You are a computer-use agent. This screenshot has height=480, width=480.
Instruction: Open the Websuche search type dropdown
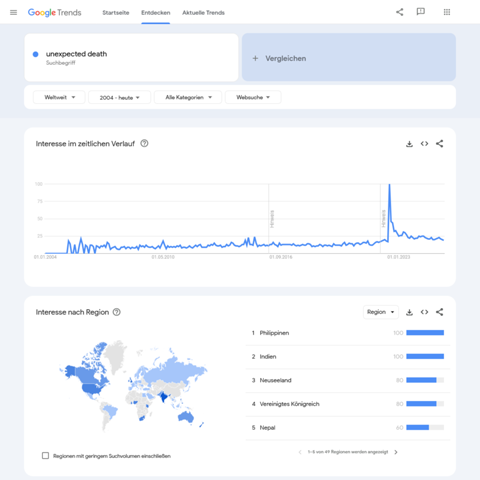point(253,97)
